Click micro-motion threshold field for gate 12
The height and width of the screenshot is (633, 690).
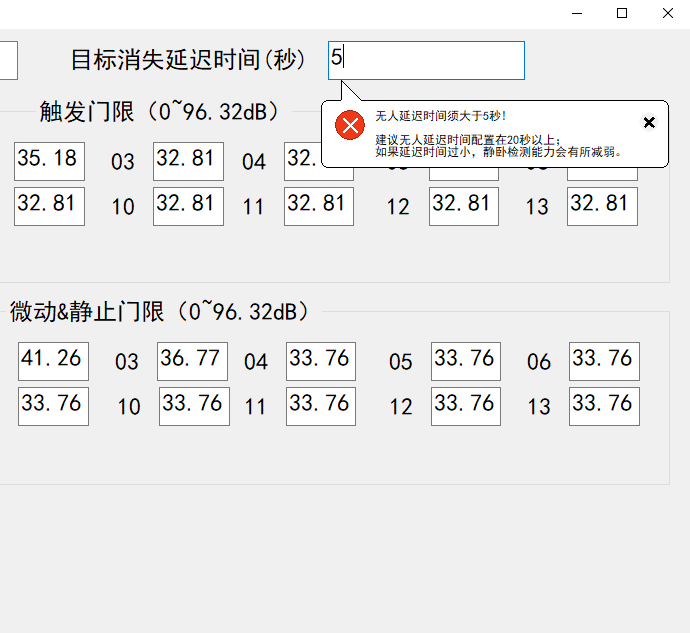click(x=465, y=406)
